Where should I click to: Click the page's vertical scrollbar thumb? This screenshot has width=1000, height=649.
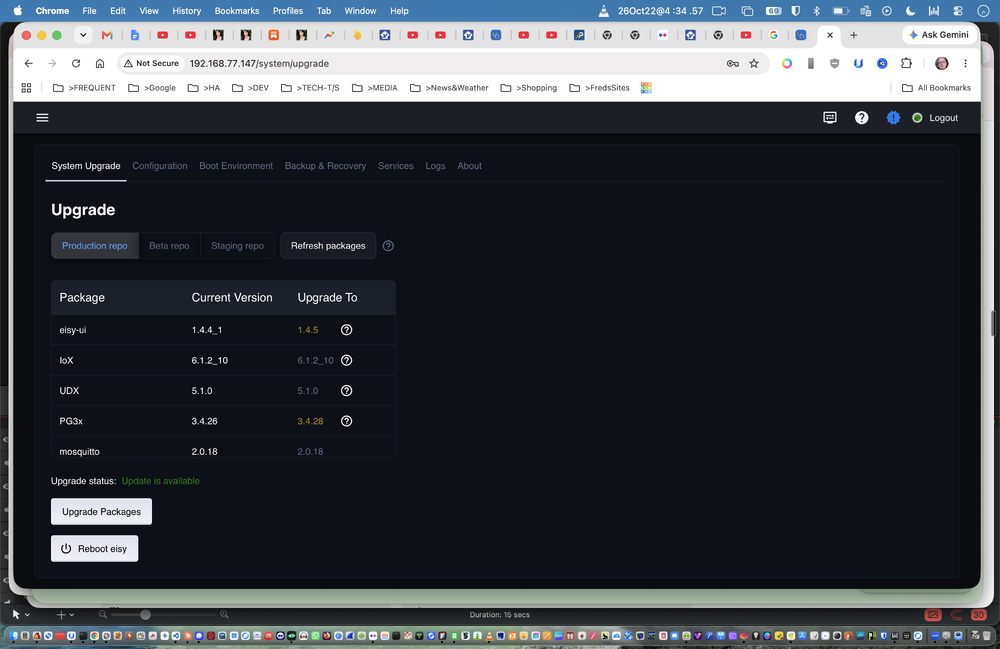coord(992,323)
